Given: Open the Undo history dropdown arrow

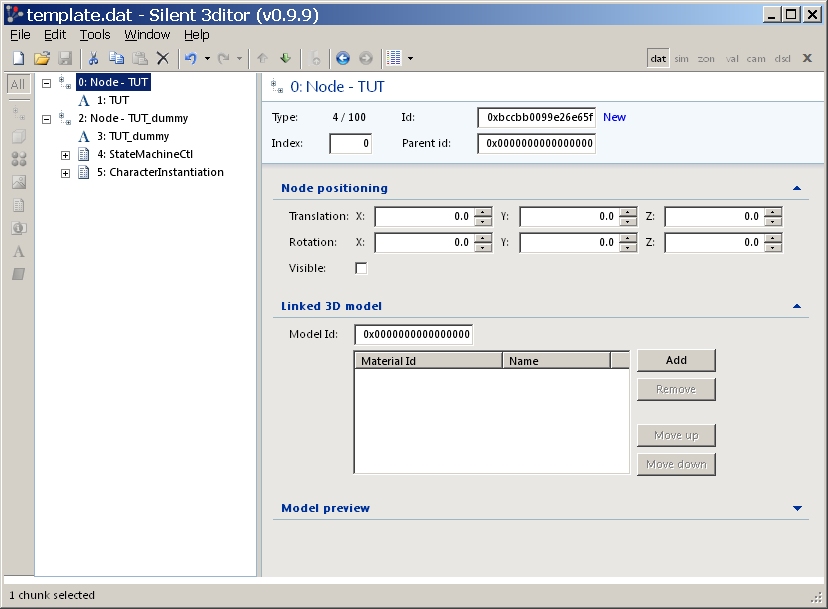Looking at the screenshot, I should [207, 58].
